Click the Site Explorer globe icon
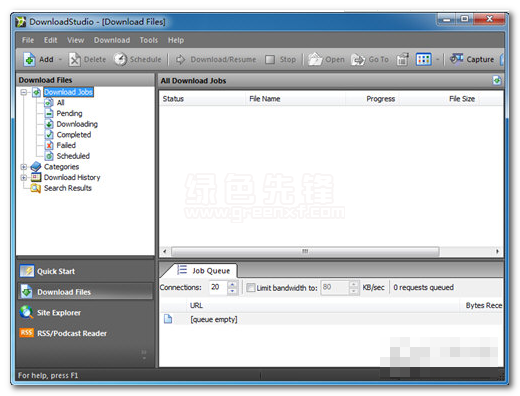520x396 pixels. [26, 312]
